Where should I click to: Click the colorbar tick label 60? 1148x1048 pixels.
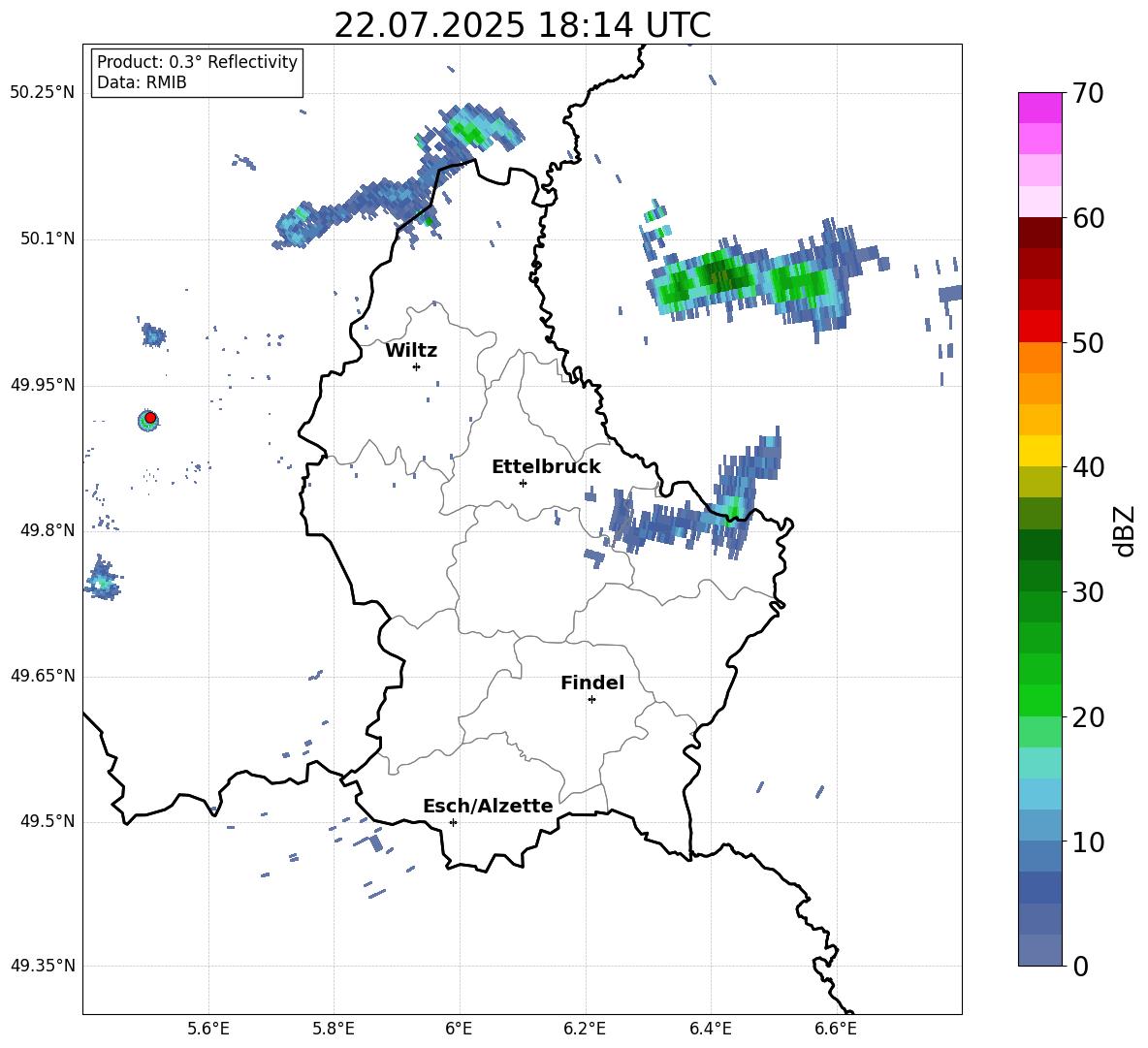[1088, 218]
